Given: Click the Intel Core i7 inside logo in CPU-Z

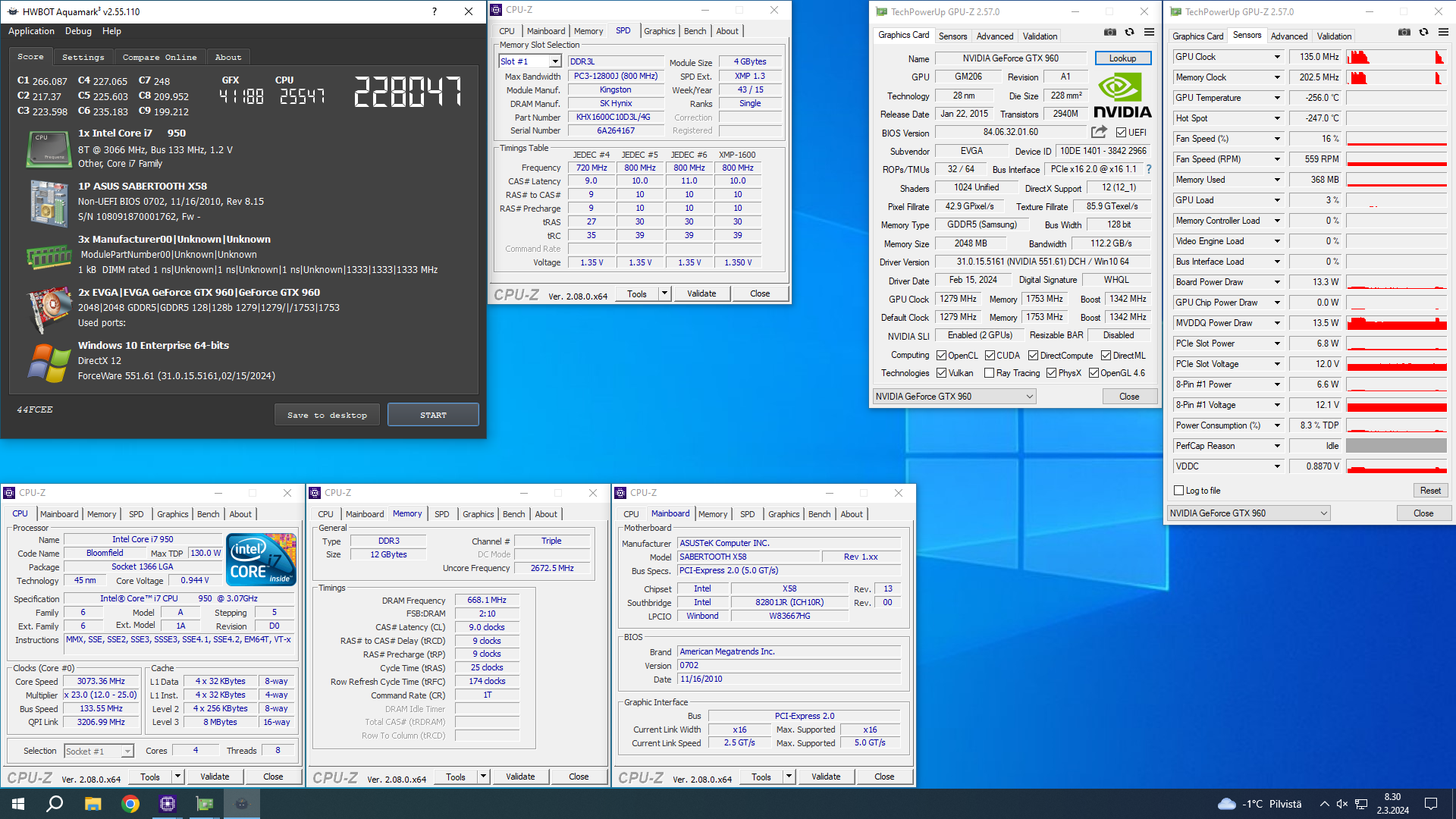Looking at the screenshot, I should click(262, 560).
